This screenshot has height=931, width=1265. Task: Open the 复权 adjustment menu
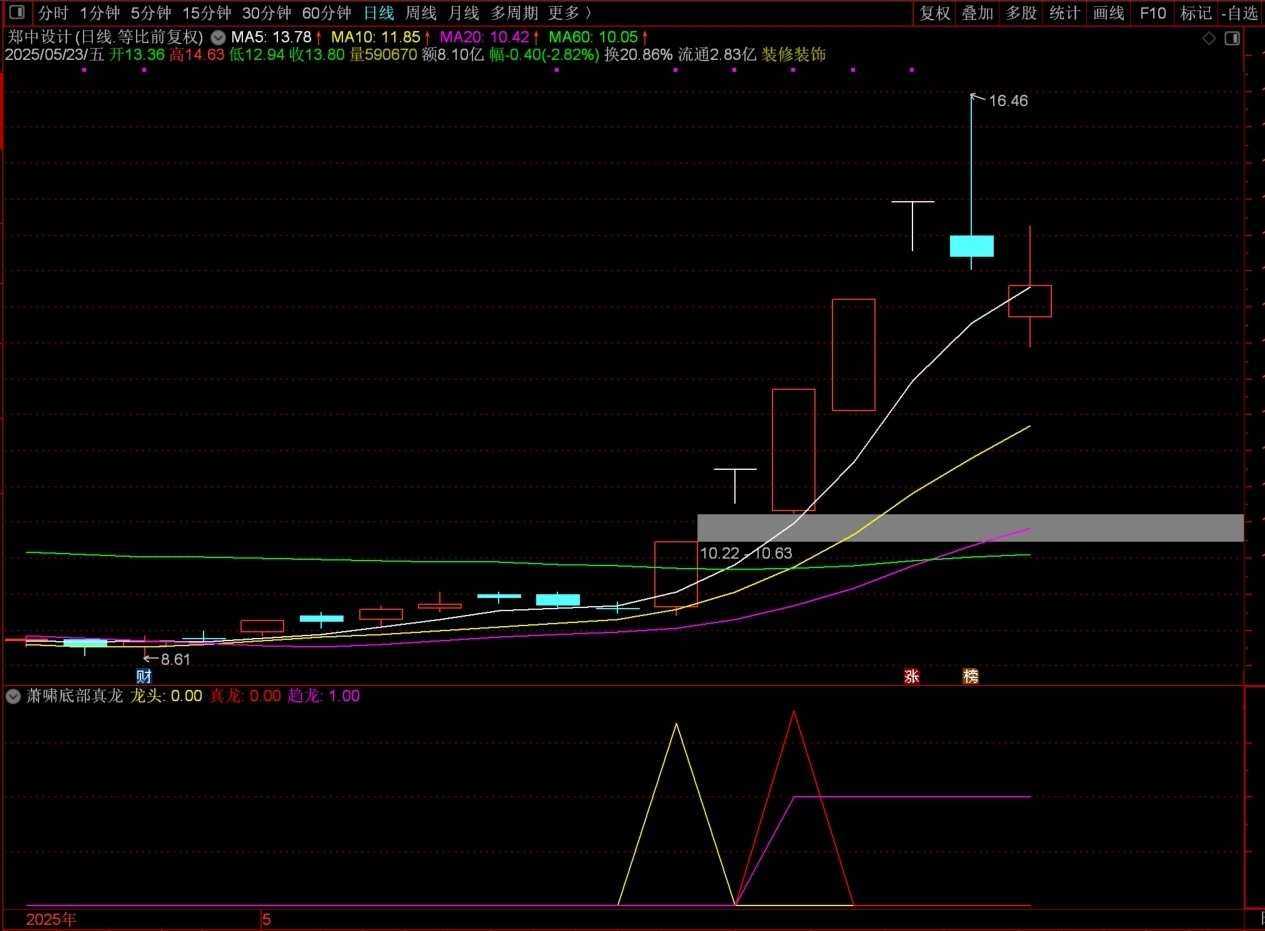[935, 13]
